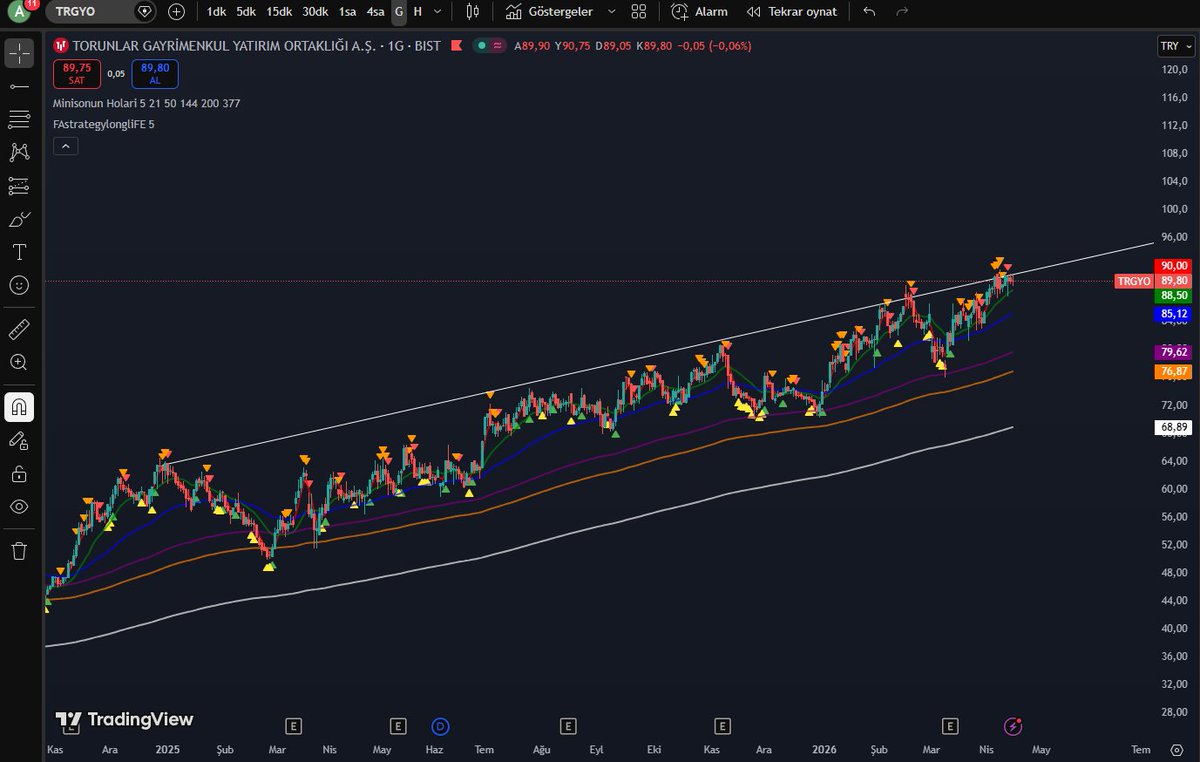Open the indicator templates grid icon
This screenshot has width=1200, height=762.
638,12
